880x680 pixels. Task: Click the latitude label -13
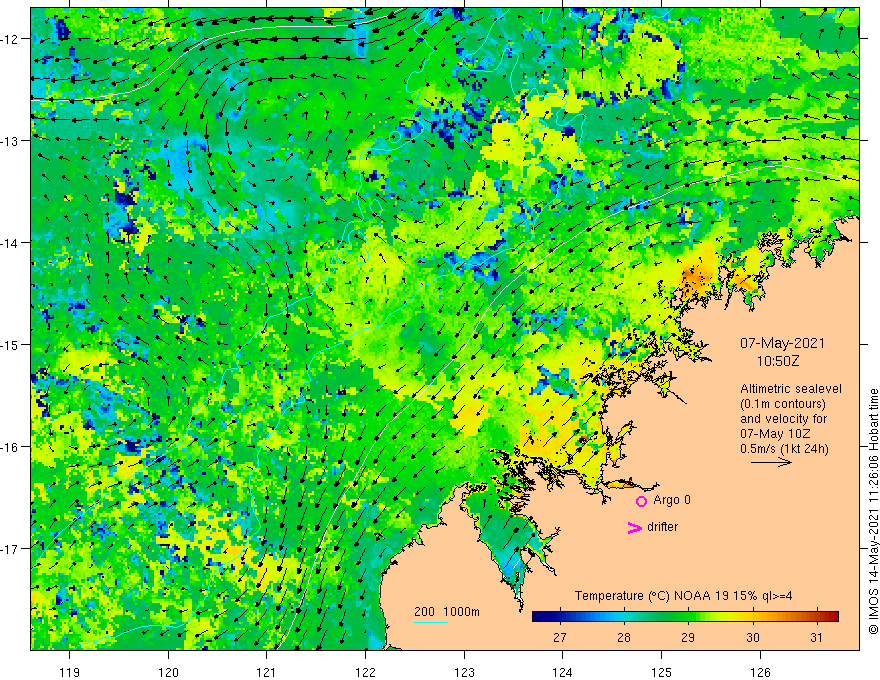pyautogui.click(x=10, y=141)
